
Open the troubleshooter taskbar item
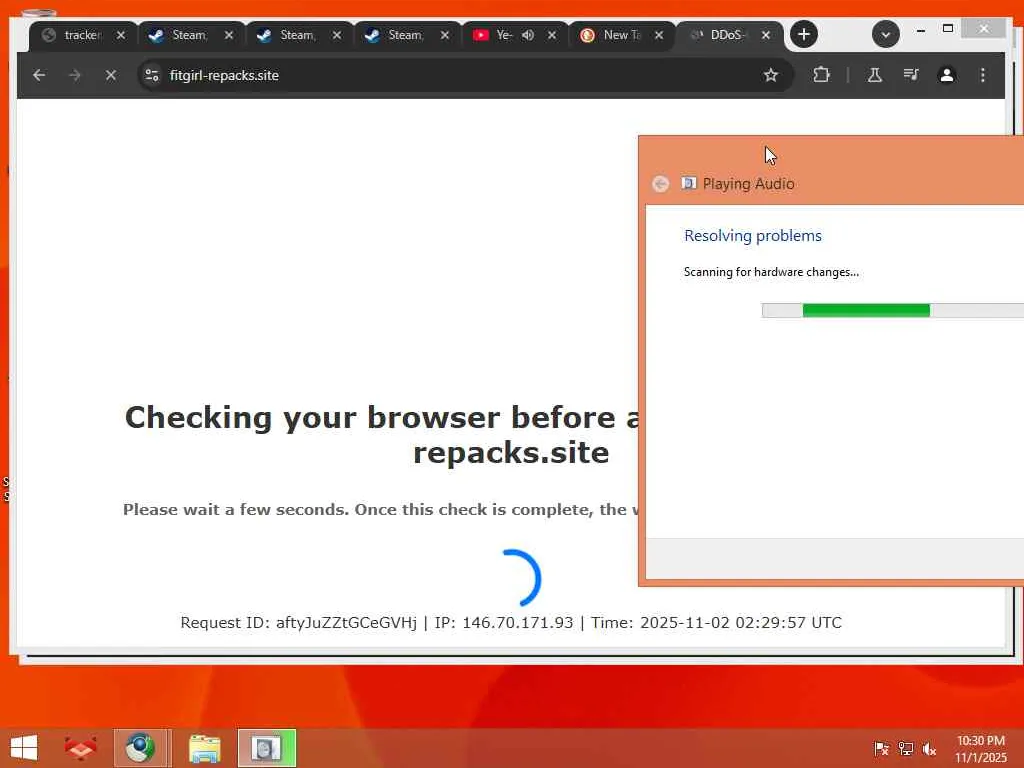(x=267, y=748)
